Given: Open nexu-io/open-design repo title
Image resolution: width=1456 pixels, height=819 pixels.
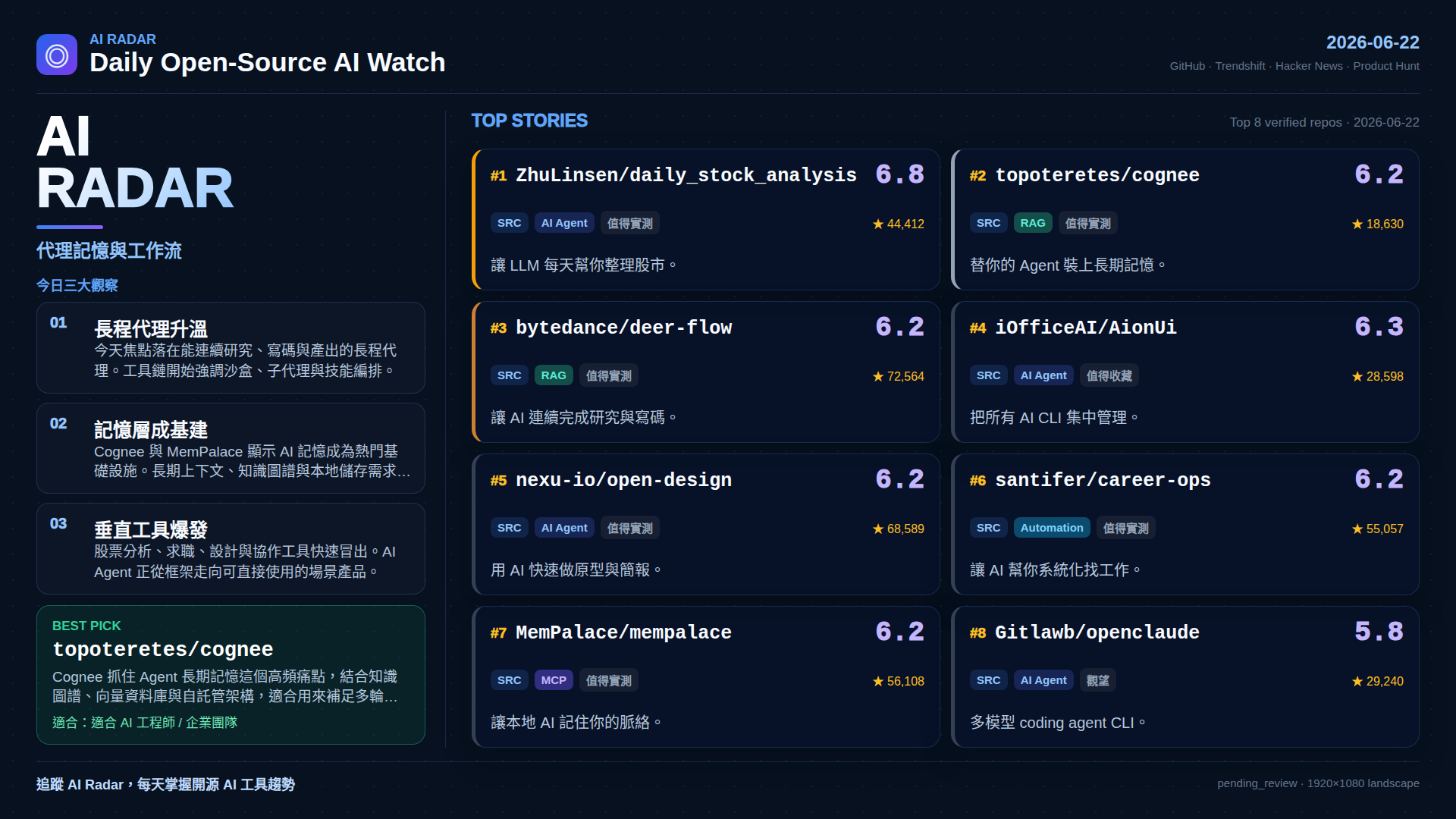Looking at the screenshot, I should coord(623,480).
